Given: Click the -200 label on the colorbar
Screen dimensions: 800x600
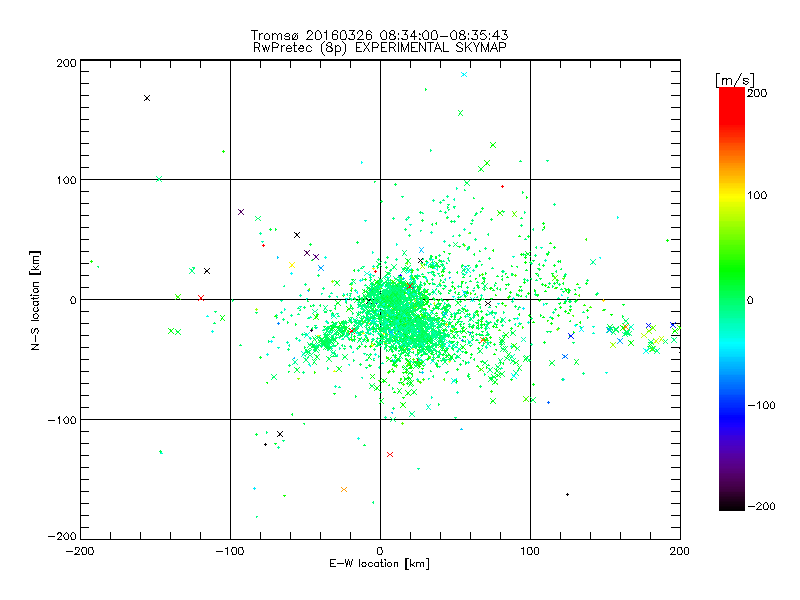Looking at the screenshot, I should [x=761, y=506].
